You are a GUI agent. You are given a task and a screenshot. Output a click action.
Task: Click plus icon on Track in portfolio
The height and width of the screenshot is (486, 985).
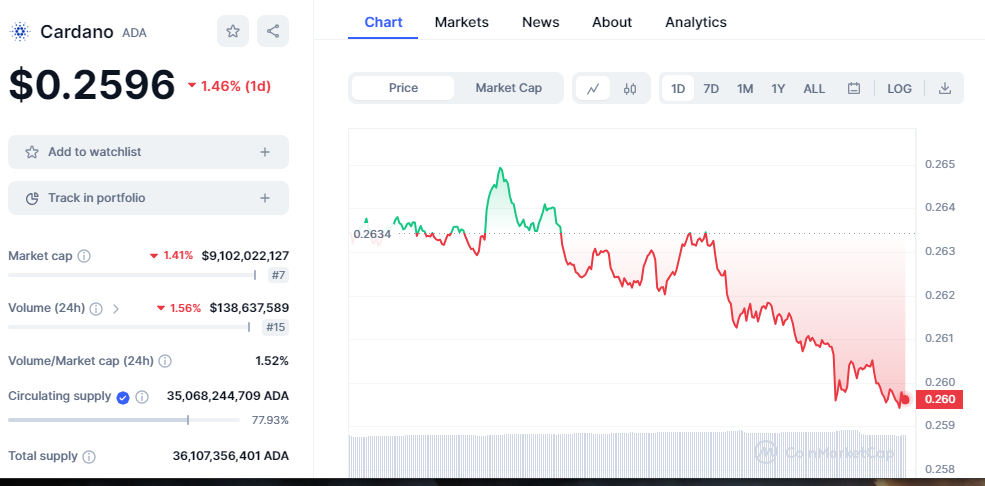tap(265, 198)
